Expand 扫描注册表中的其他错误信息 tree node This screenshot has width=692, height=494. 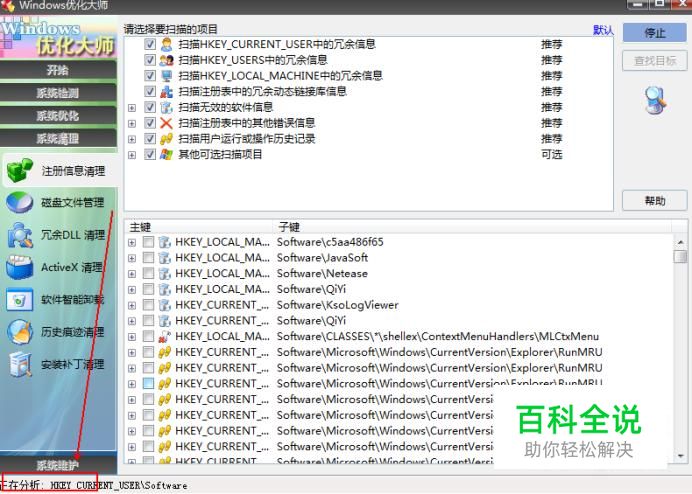(132, 124)
